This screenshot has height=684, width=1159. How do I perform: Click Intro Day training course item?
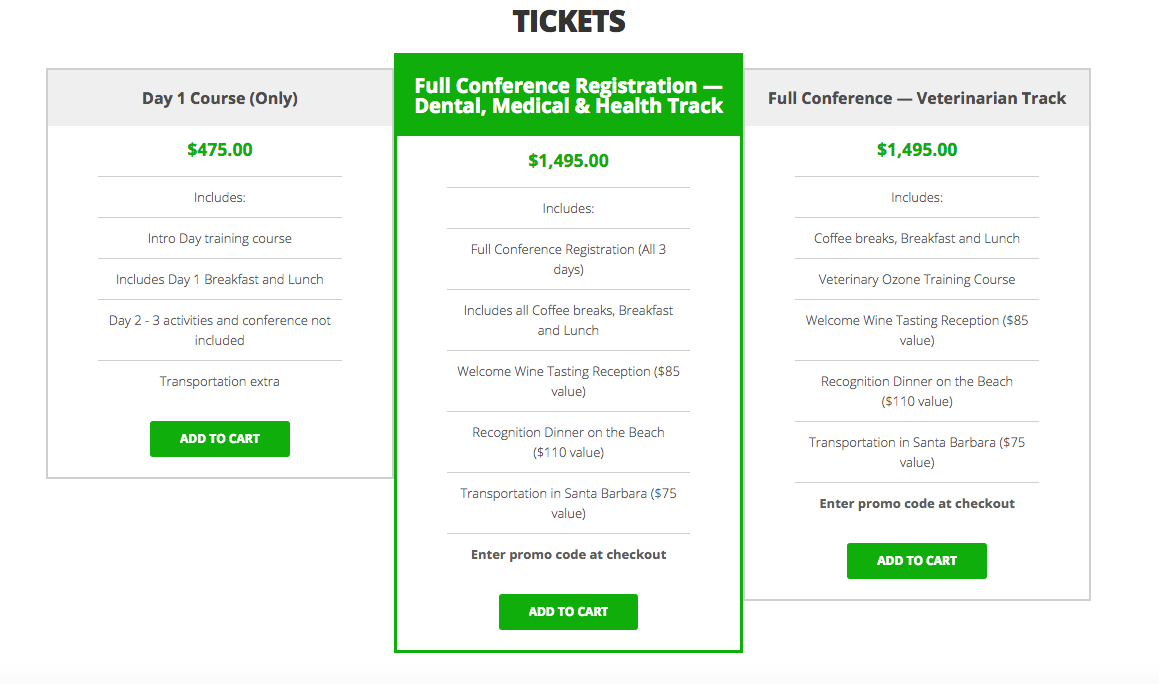point(220,238)
